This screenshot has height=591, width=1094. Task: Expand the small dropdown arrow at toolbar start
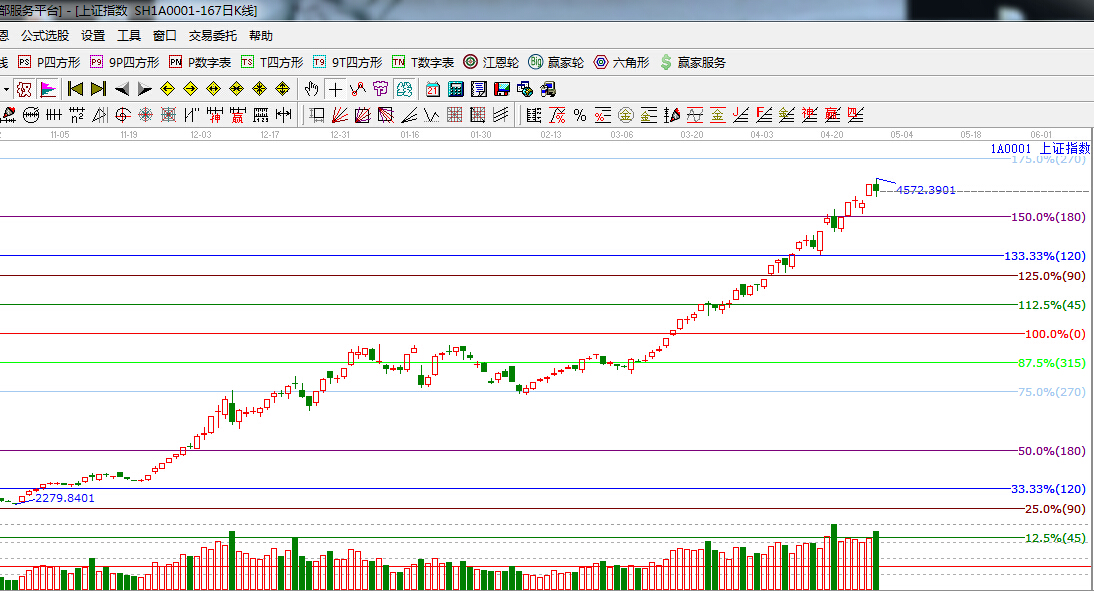5,89
